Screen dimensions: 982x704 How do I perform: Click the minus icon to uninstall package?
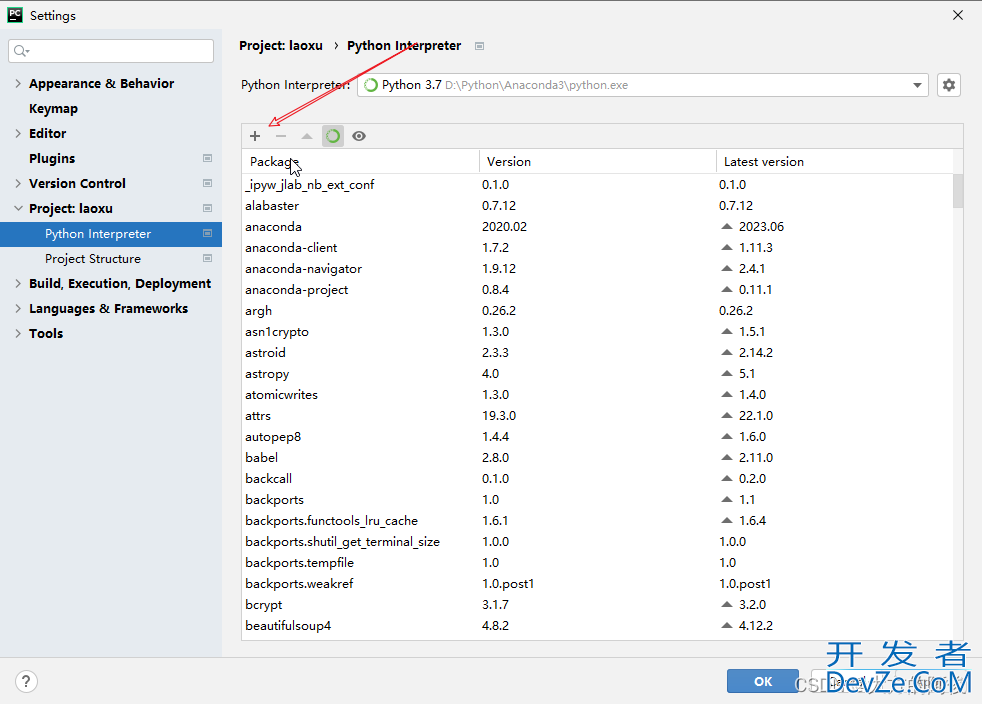(281, 136)
